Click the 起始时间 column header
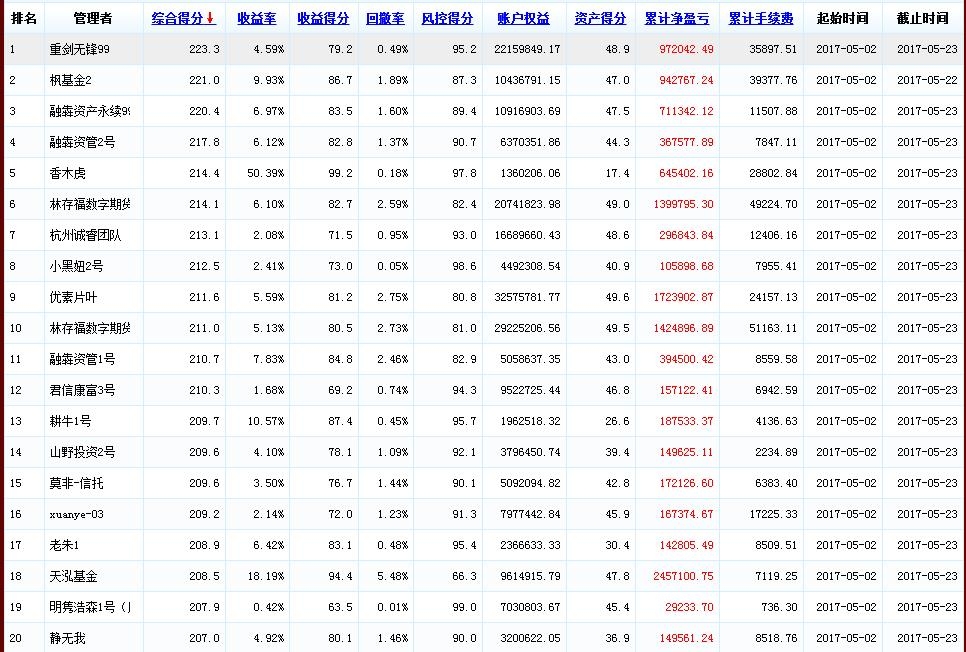966x652 pixels. tap(843, 19)
